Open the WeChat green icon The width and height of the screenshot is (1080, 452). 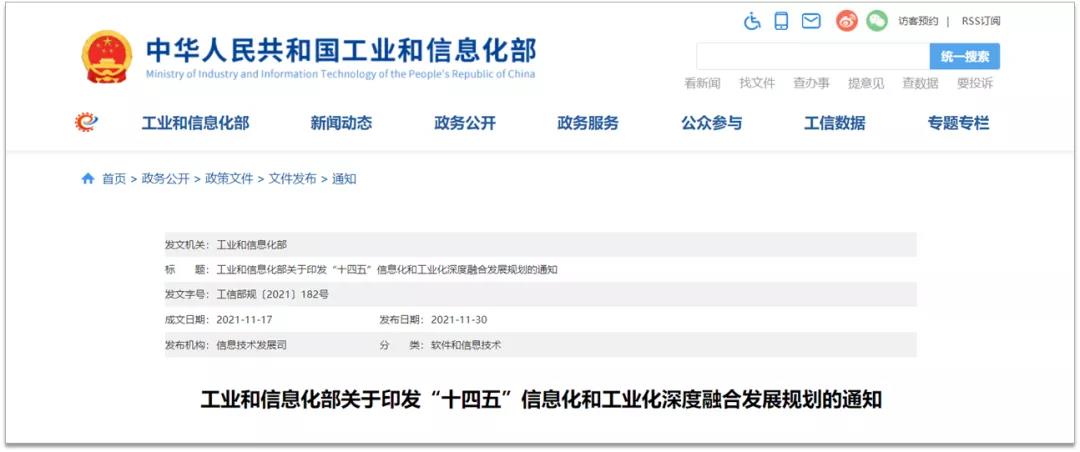(x=877, y=21)
